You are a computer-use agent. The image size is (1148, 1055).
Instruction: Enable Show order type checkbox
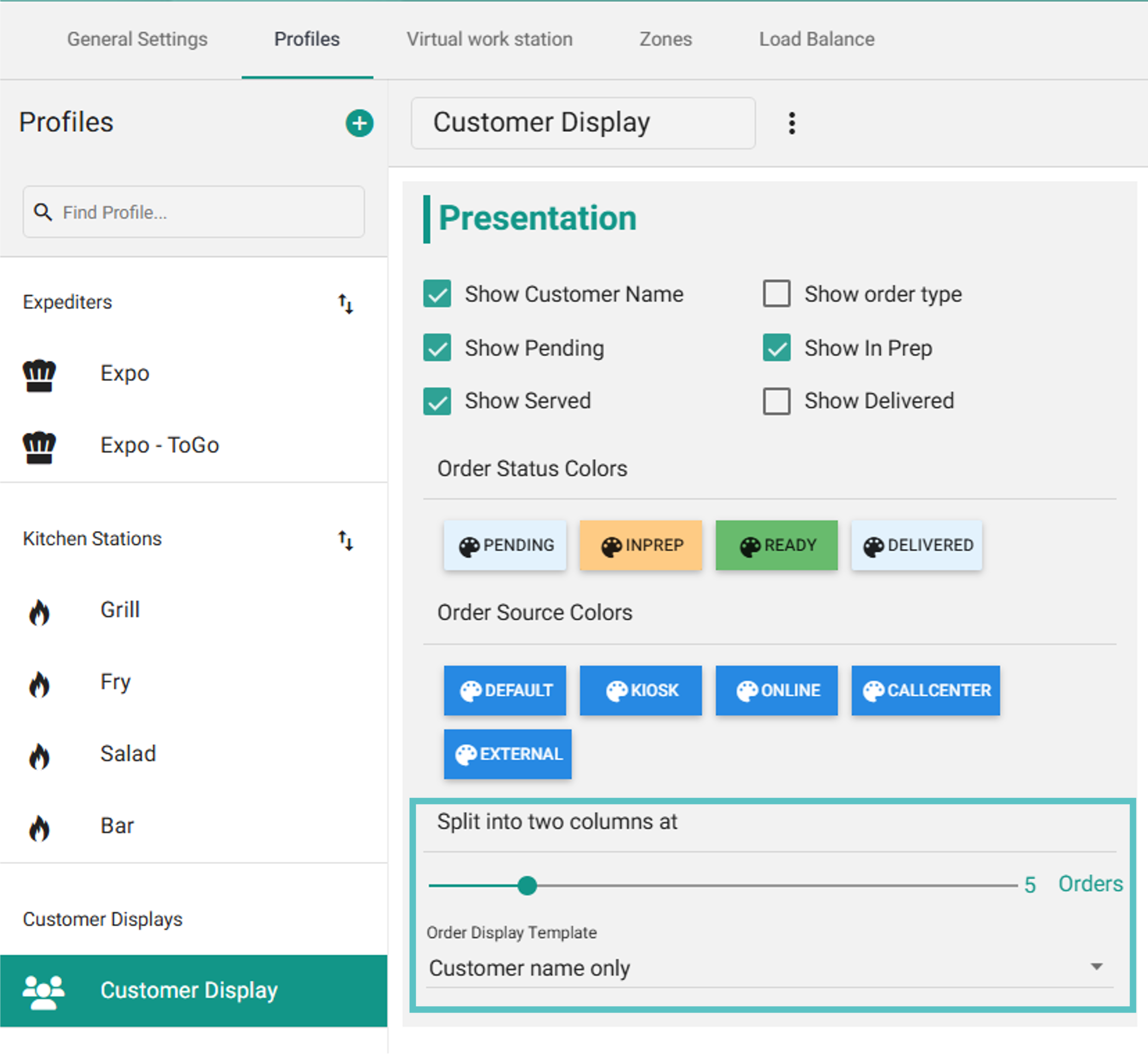tap(777, 294)
